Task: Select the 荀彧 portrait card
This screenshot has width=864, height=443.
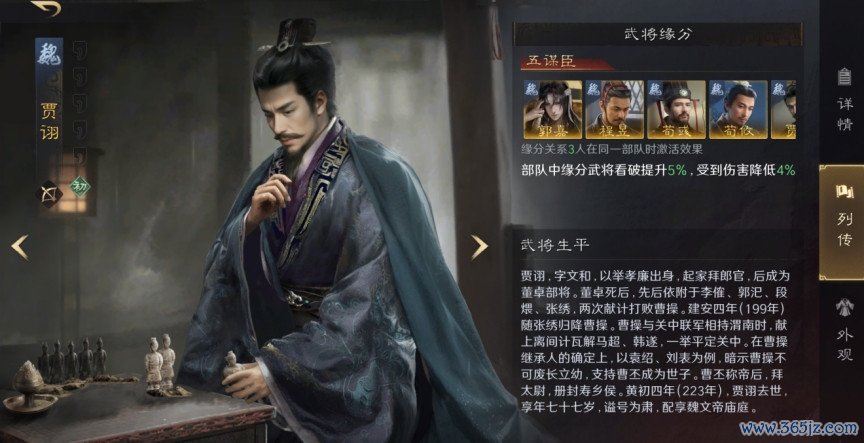Action: click(x=676, y=109)
